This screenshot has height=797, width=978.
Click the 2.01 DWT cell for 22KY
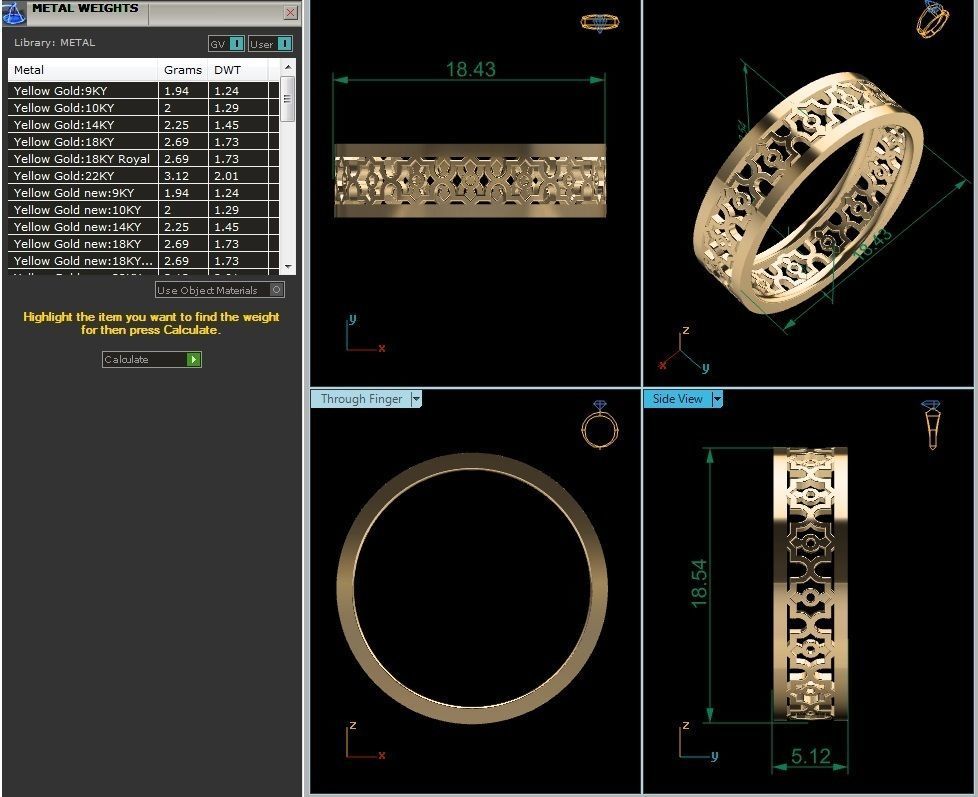coord(238,176)
